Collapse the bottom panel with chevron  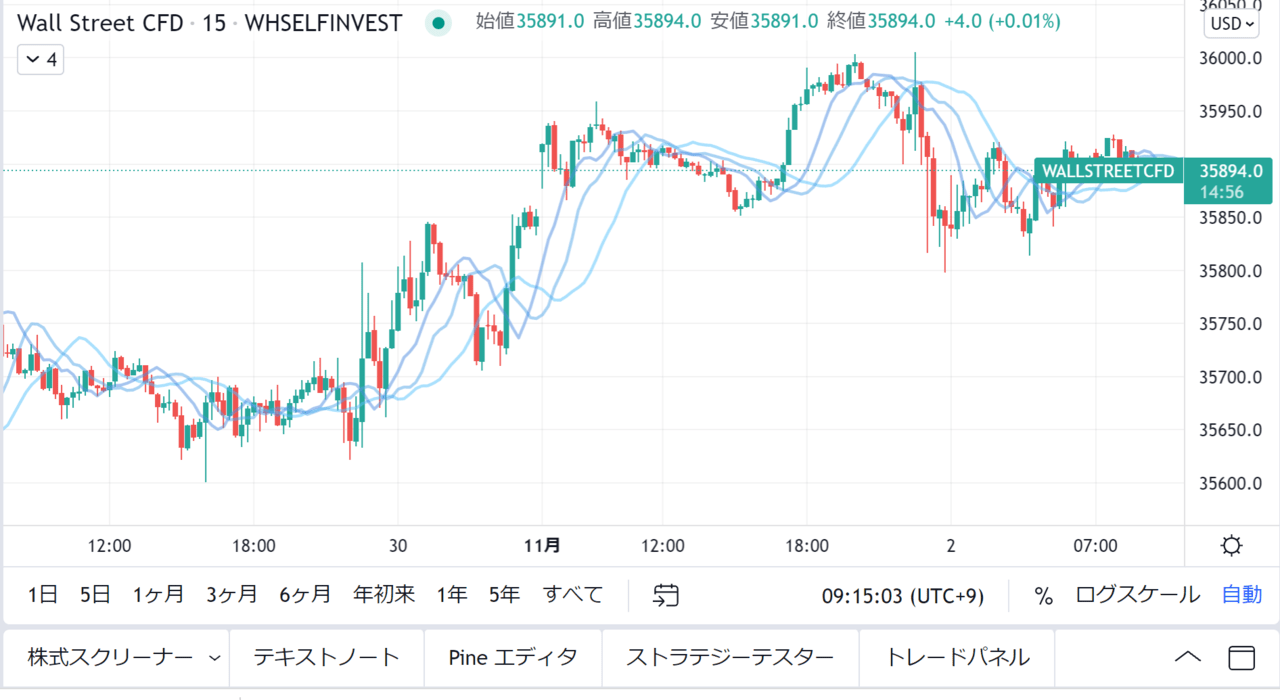pos(1187,657)
